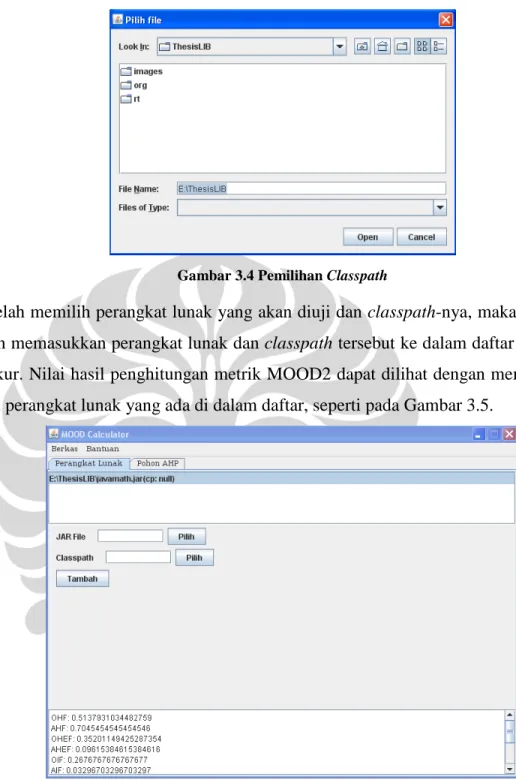516x780 pixels.
Task: Open the Berkas menu
Action: [65, 448]
